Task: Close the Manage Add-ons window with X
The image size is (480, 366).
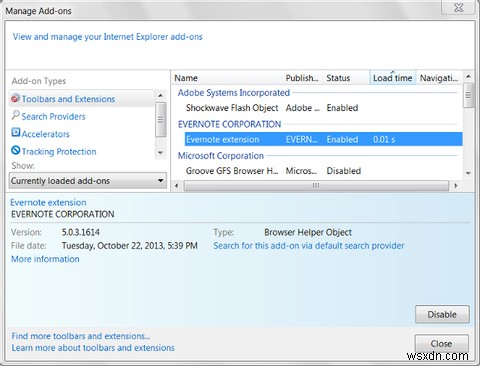Action: coord(459,7)
